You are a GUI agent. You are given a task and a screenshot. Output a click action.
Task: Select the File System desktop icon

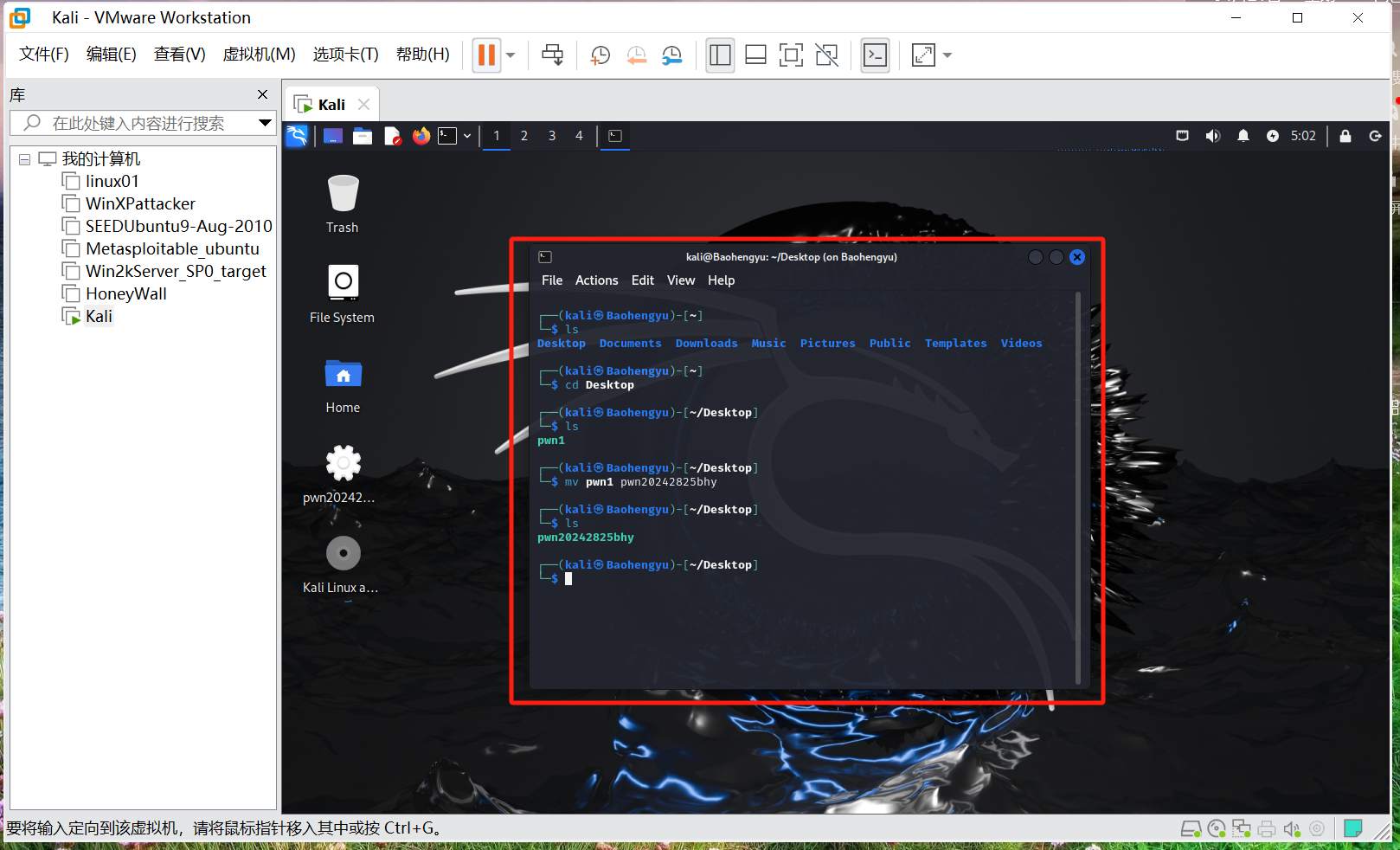[x=343, y=293]
